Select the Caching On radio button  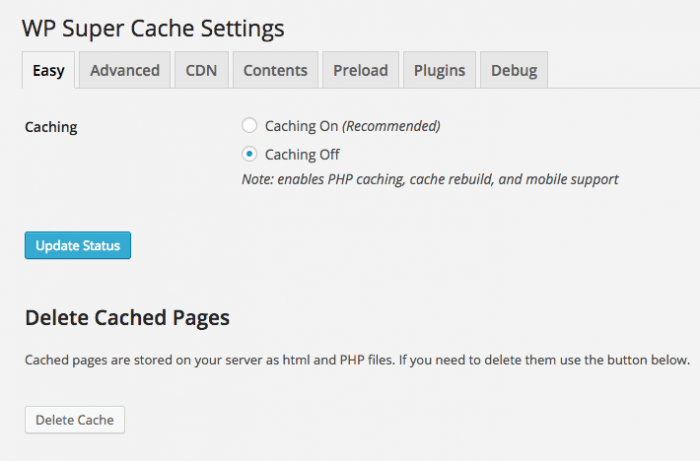249,125
